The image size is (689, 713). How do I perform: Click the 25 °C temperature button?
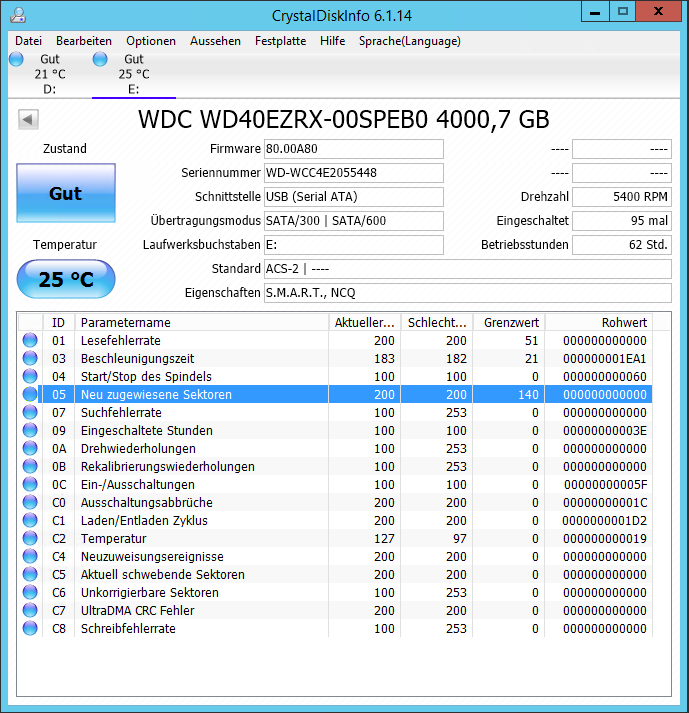click(66, 279)
